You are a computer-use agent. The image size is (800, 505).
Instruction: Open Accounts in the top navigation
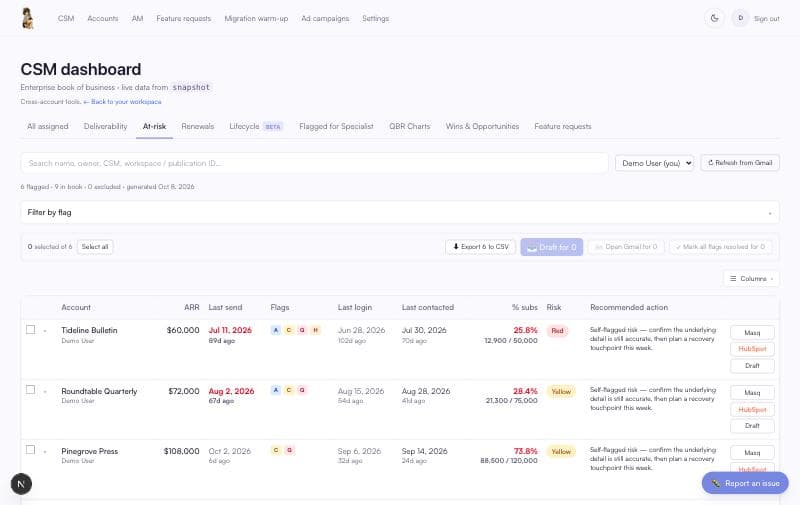pyautogui.click(x=103, y=18)
